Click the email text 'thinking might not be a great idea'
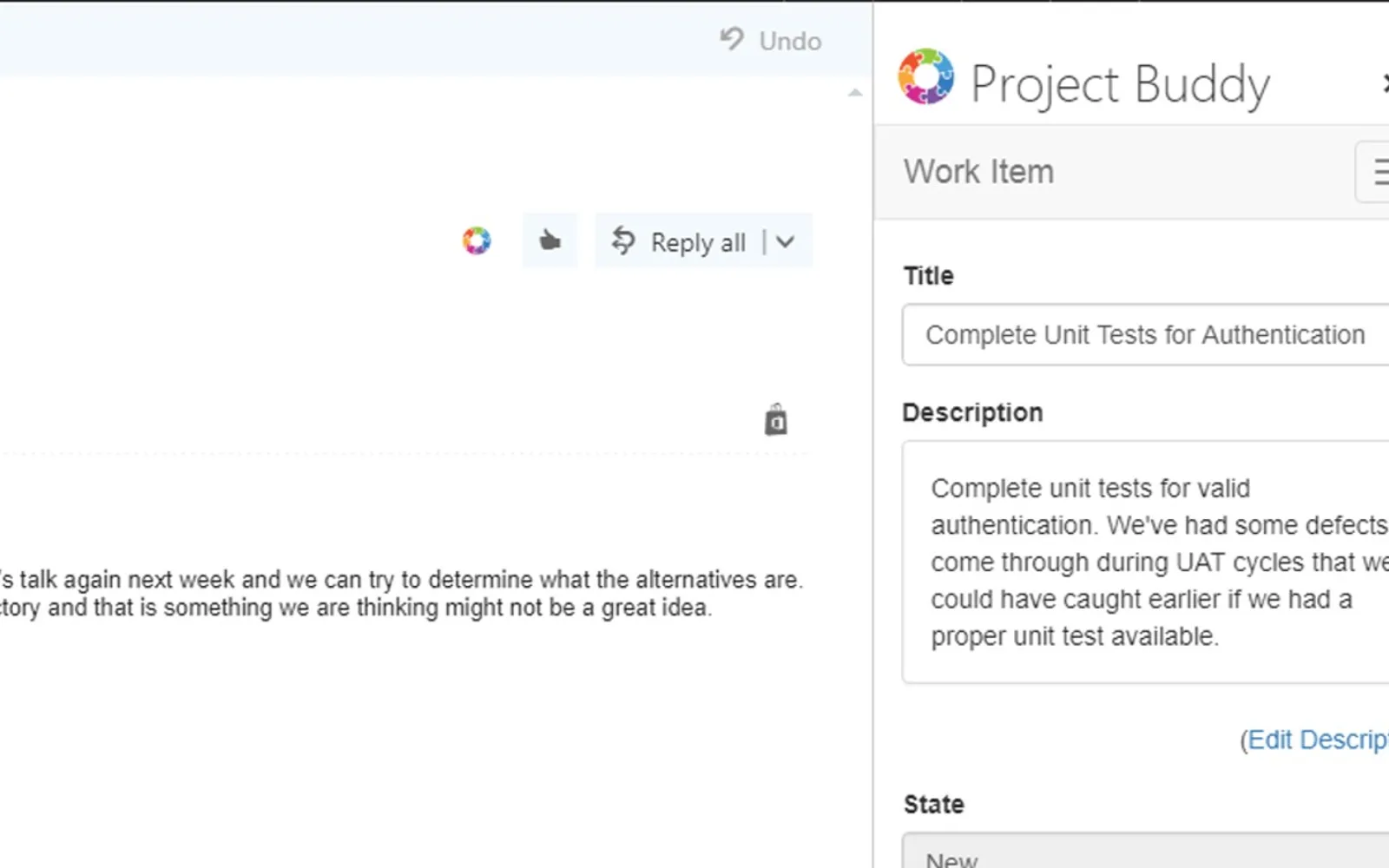1389x868 pixels. click(x=534, y=608)
